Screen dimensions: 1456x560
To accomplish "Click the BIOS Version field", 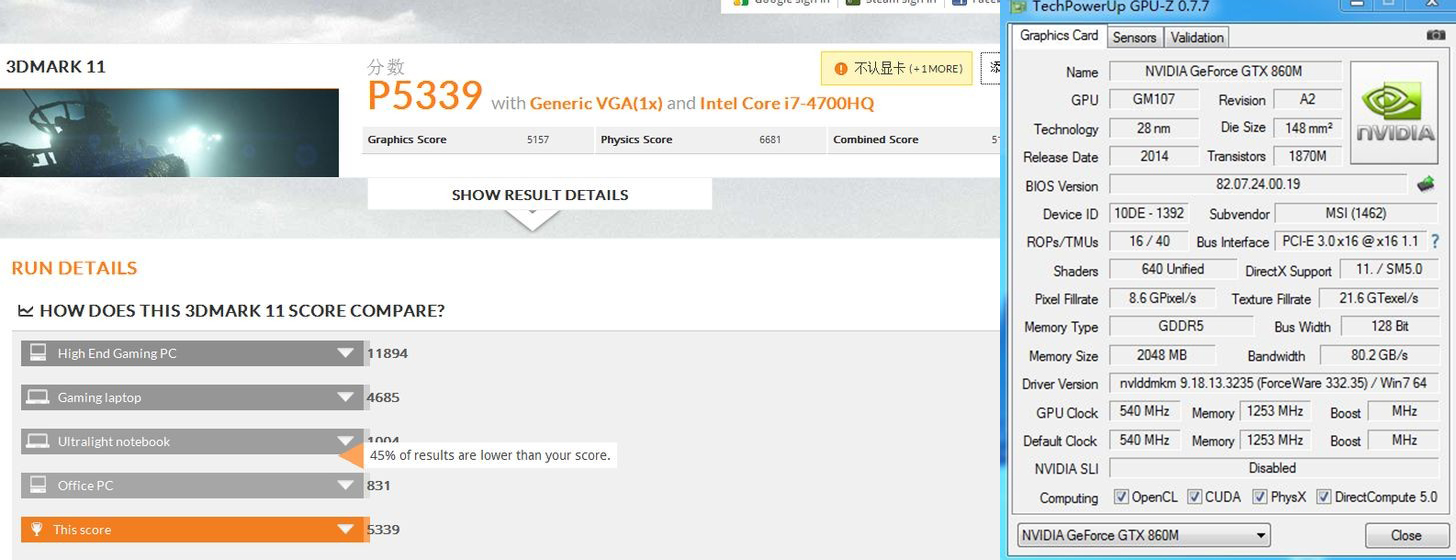I will pyautogui.click(x=1258, y=185).
